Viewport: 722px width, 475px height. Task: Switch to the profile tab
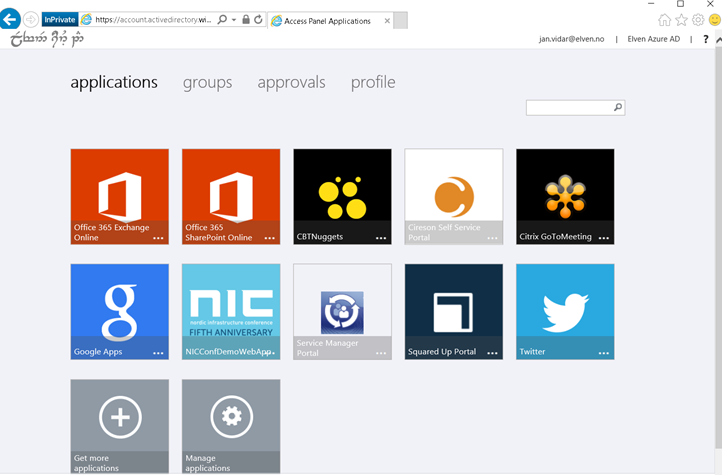tap(373, 82)
